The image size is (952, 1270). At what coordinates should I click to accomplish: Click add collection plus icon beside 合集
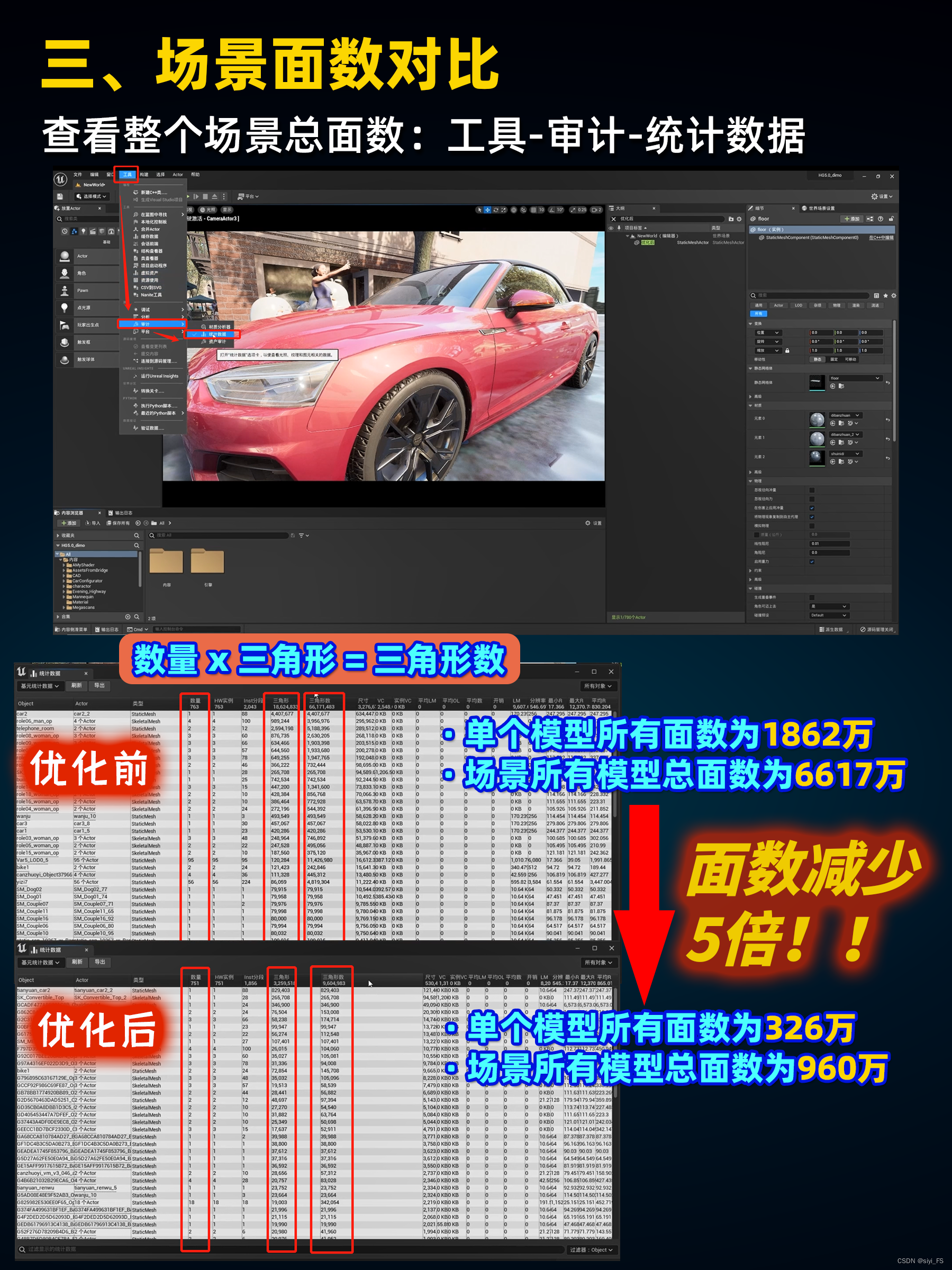[x=128, y=616]
